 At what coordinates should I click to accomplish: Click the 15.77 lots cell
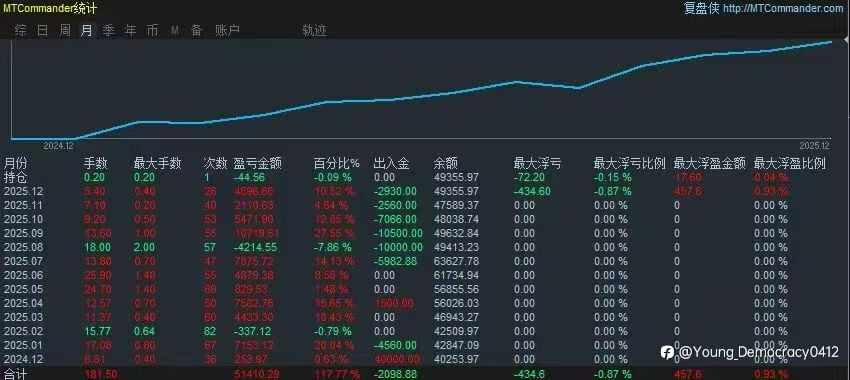tap(98, 331)
